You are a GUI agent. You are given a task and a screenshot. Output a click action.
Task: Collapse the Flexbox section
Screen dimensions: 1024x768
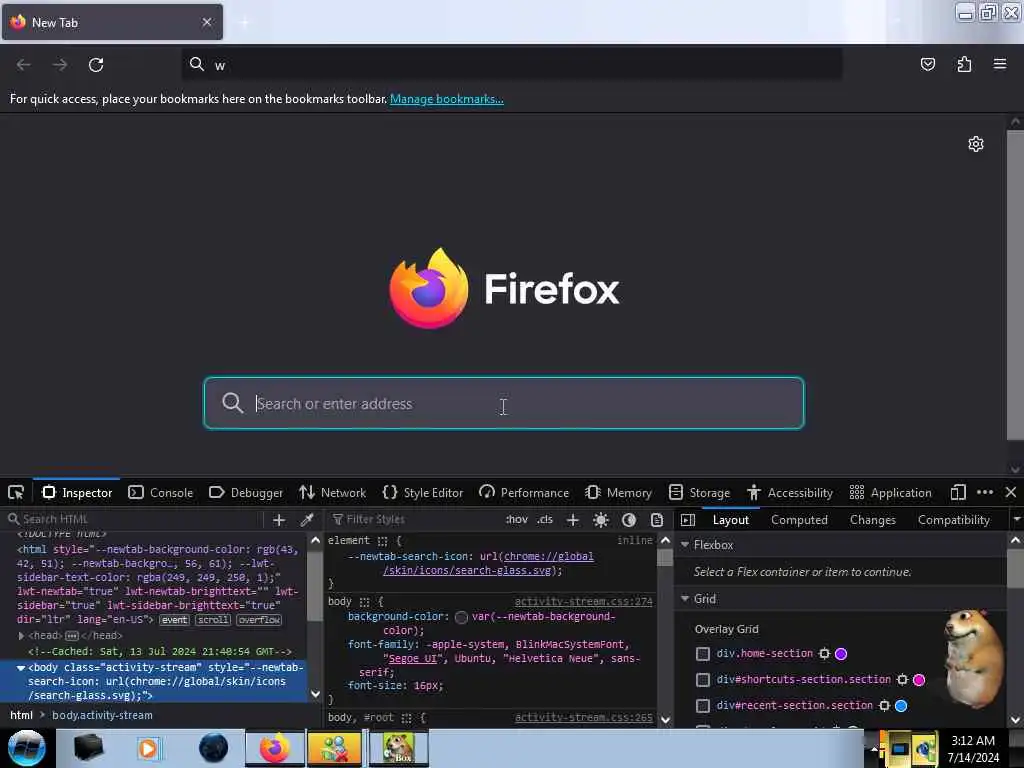tap(685, 545)
